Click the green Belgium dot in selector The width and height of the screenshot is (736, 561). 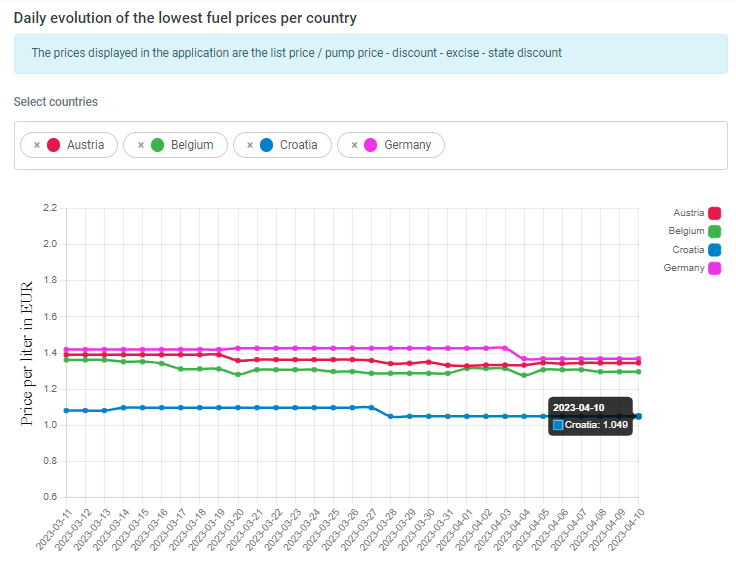pos(158,145)
